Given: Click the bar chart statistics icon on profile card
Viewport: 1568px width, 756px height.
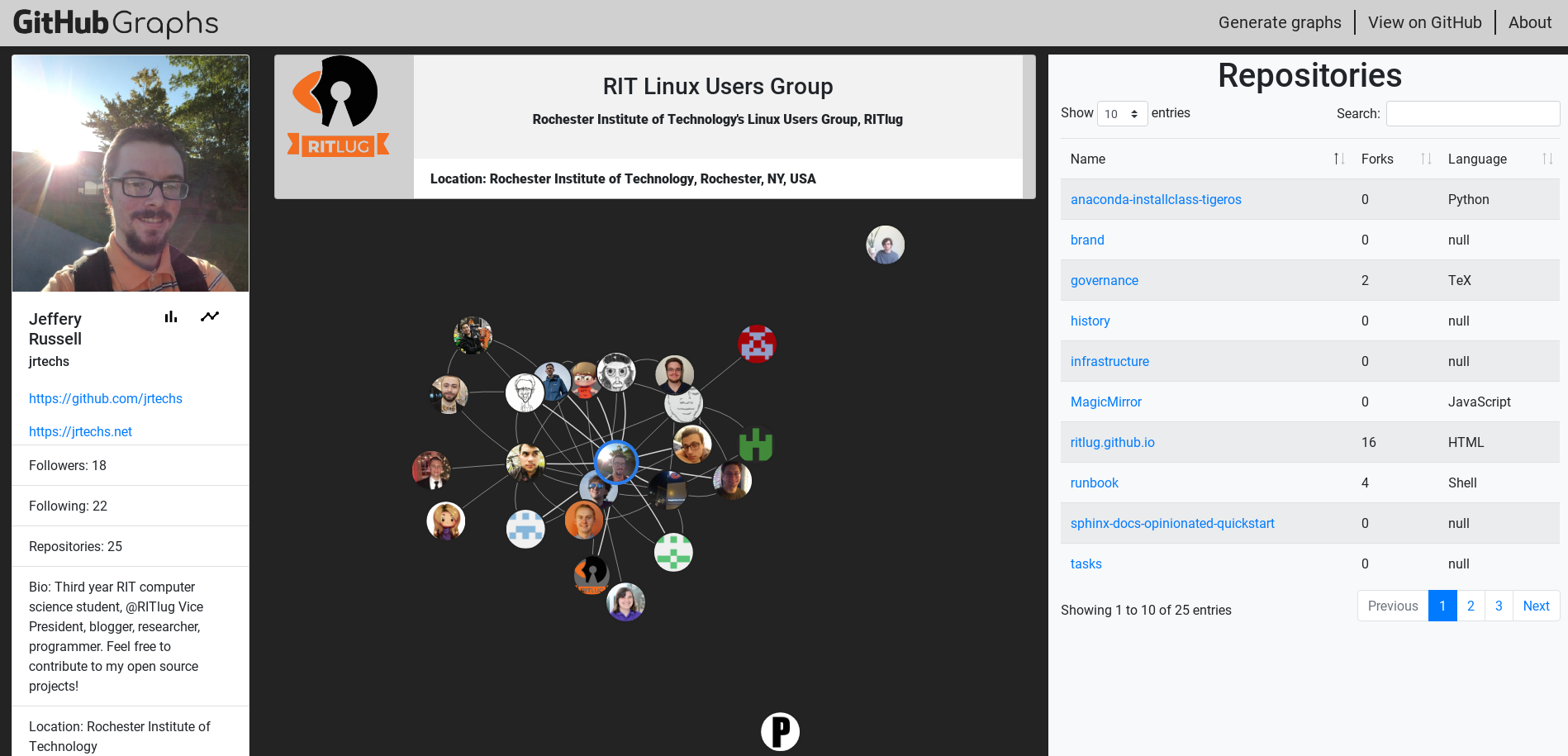Looking at the screenshot, I should 170,316.
